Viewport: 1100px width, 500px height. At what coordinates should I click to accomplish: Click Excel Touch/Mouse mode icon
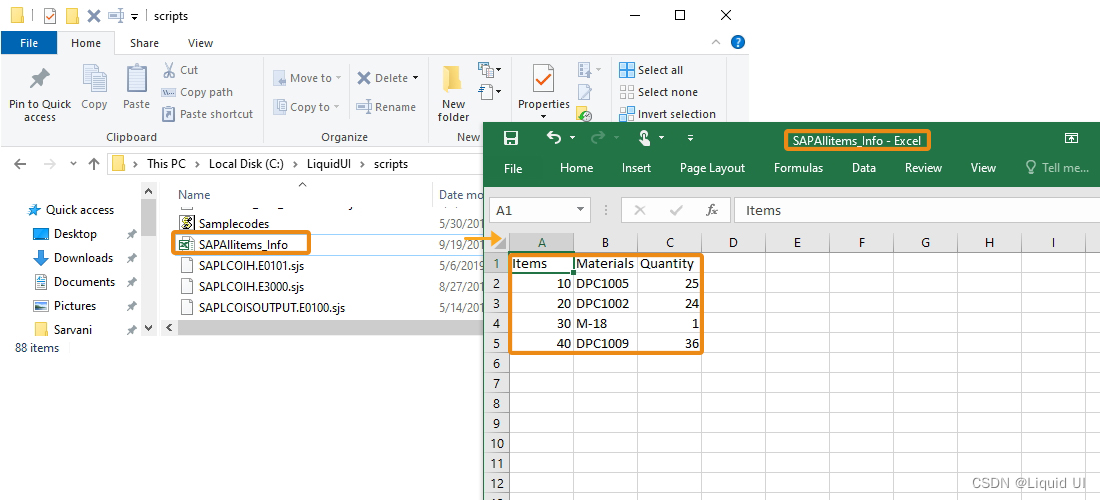[645, 138]
